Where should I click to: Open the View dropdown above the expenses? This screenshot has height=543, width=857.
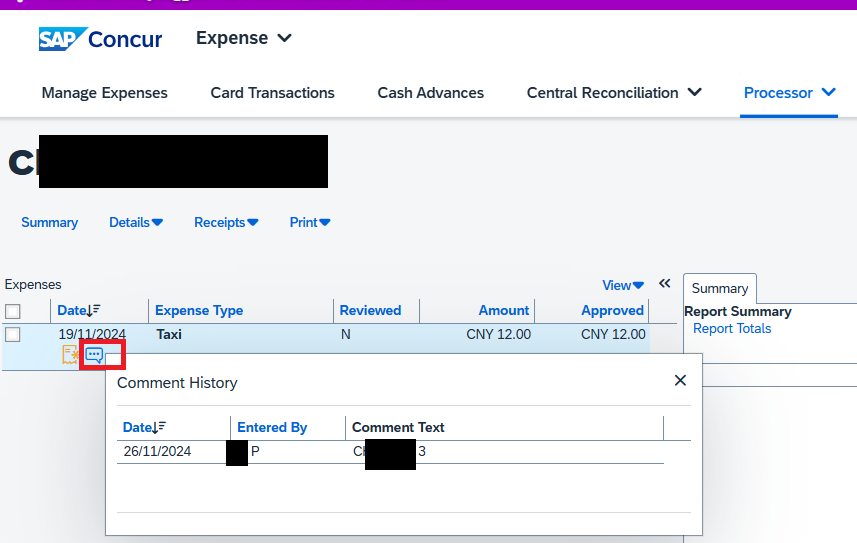tap(623, 285)
